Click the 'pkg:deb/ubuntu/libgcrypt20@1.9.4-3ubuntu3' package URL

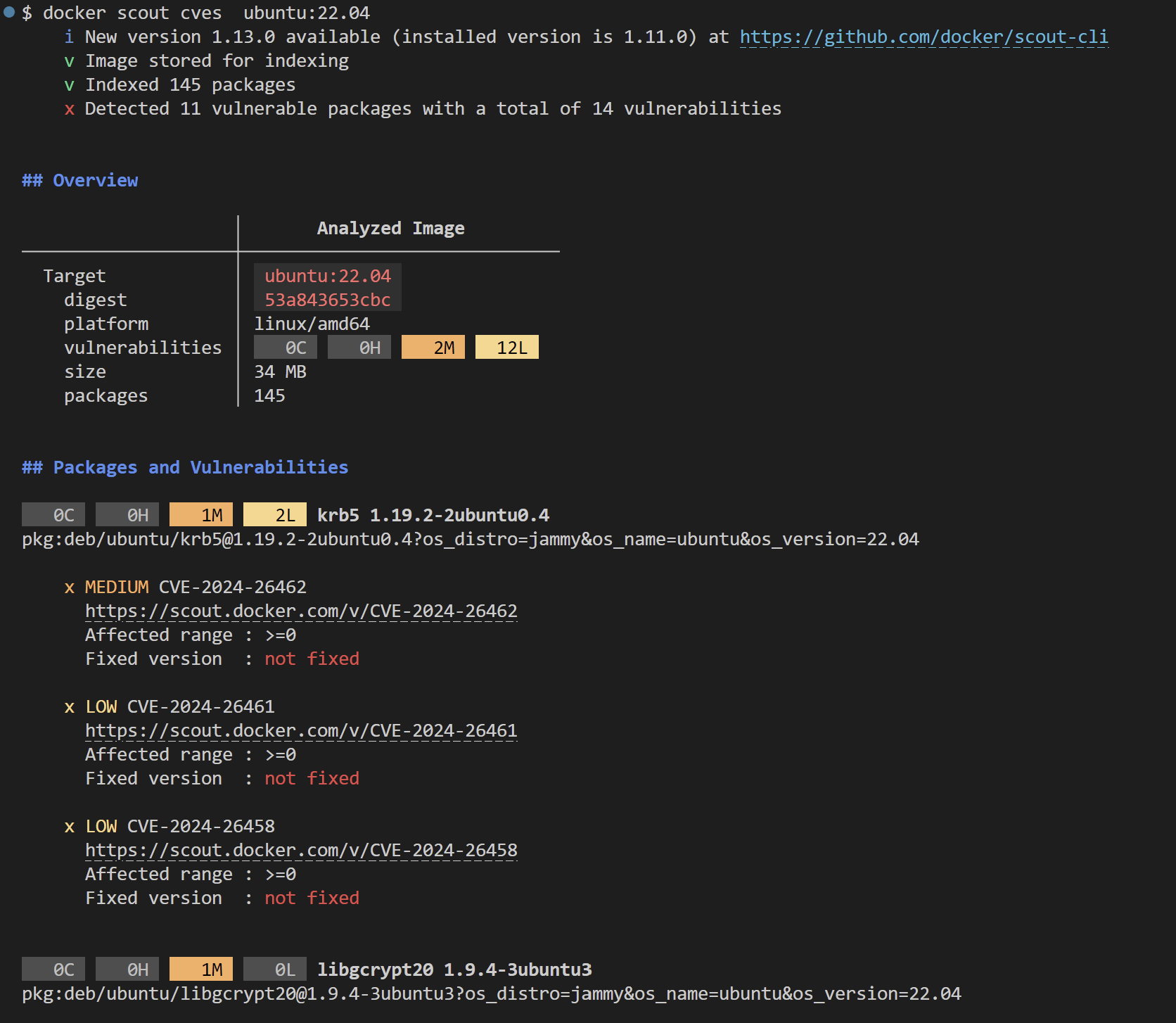(x=492, y=993)
